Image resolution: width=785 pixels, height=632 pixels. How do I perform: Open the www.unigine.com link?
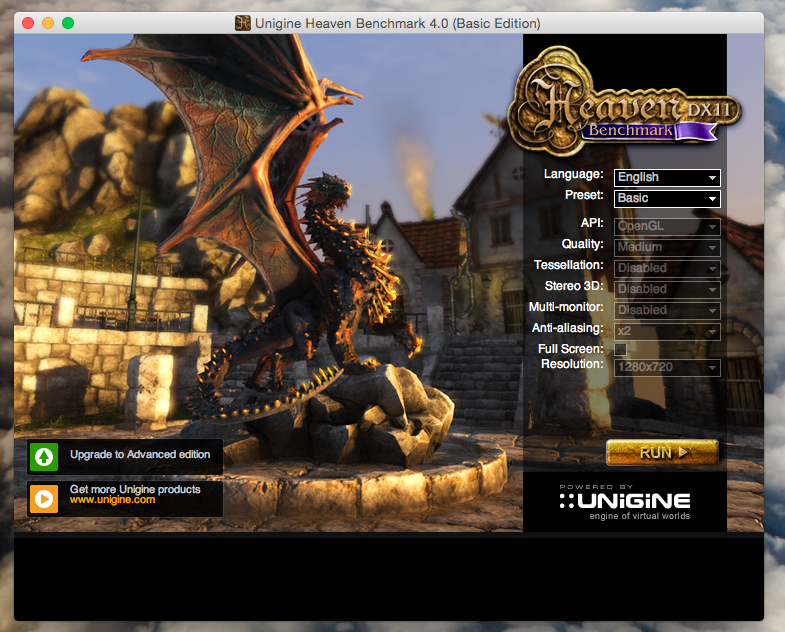point(113,500)
